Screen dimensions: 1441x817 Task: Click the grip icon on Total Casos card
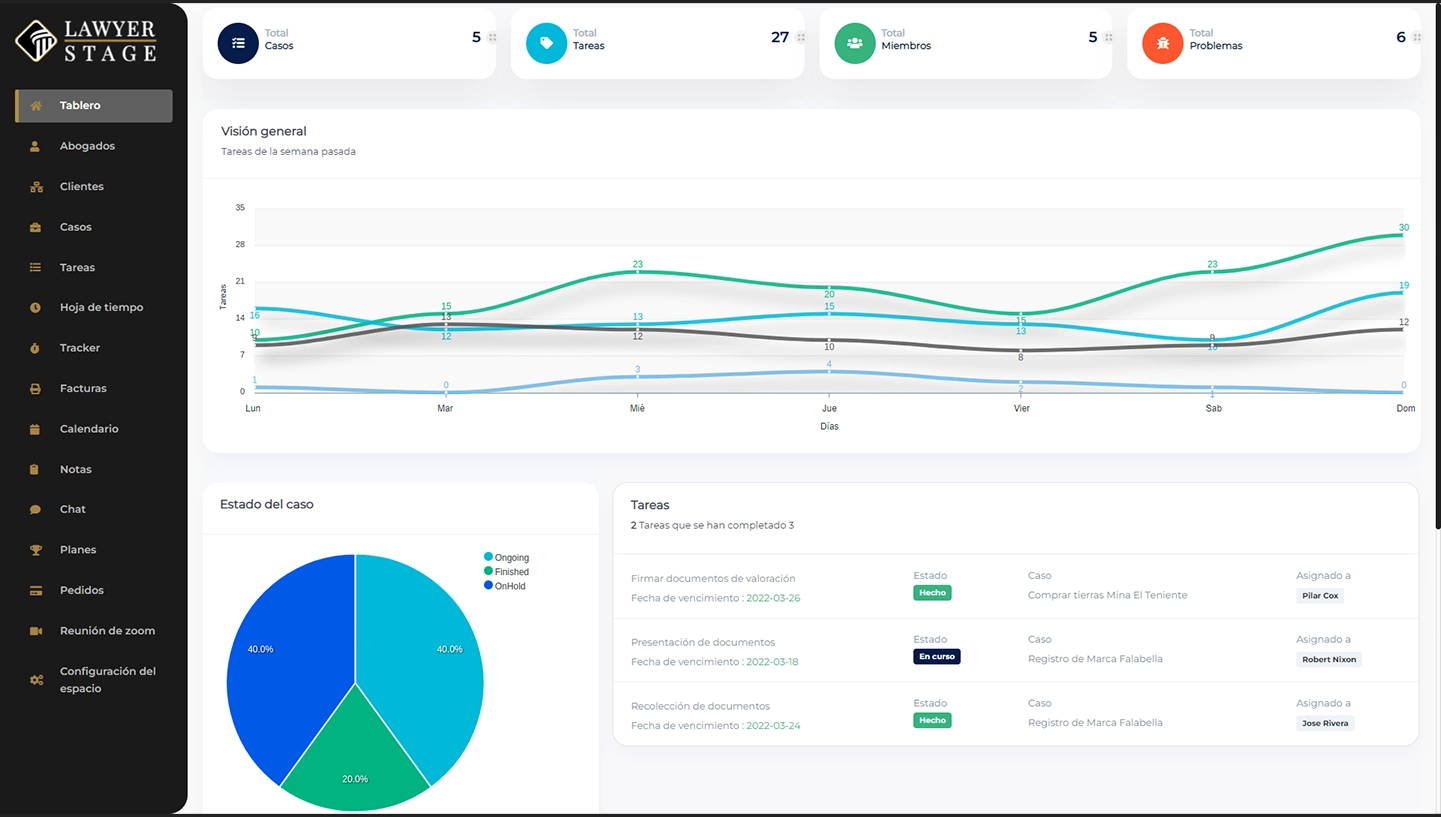click(x=492, y=38)
